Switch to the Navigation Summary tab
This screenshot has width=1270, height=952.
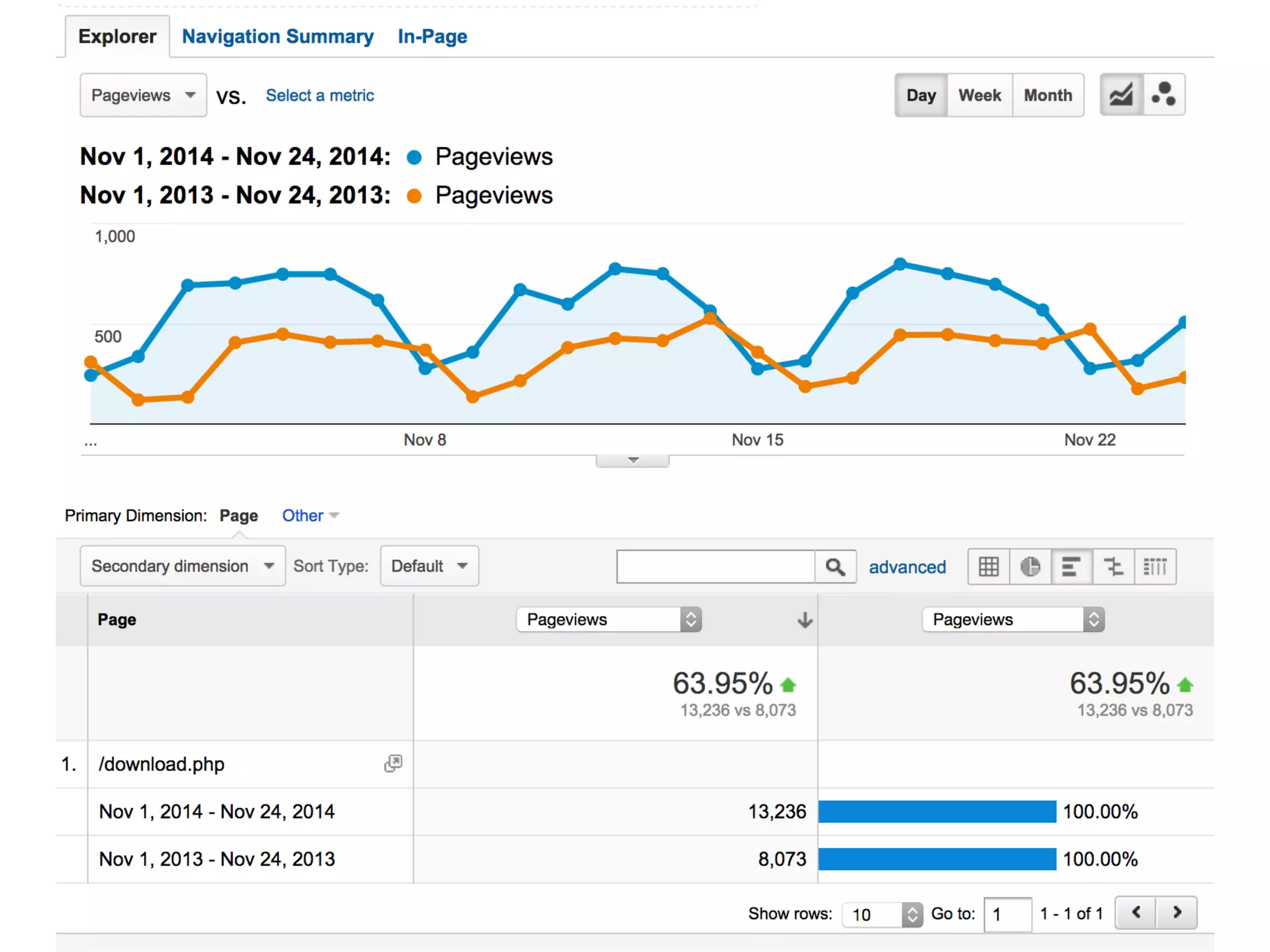(x=278, y=37)
